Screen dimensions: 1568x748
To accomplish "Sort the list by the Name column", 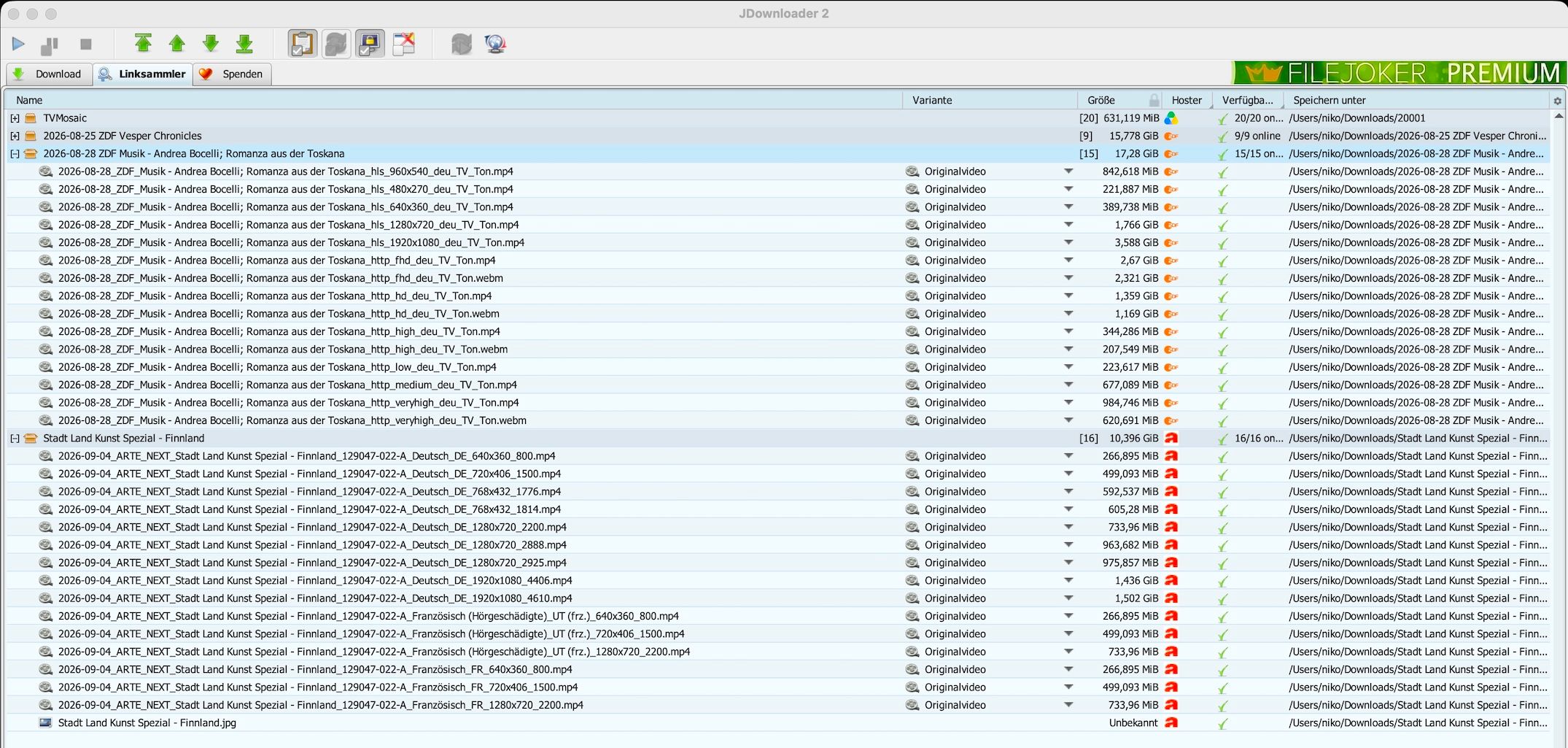I will [454, 100].
